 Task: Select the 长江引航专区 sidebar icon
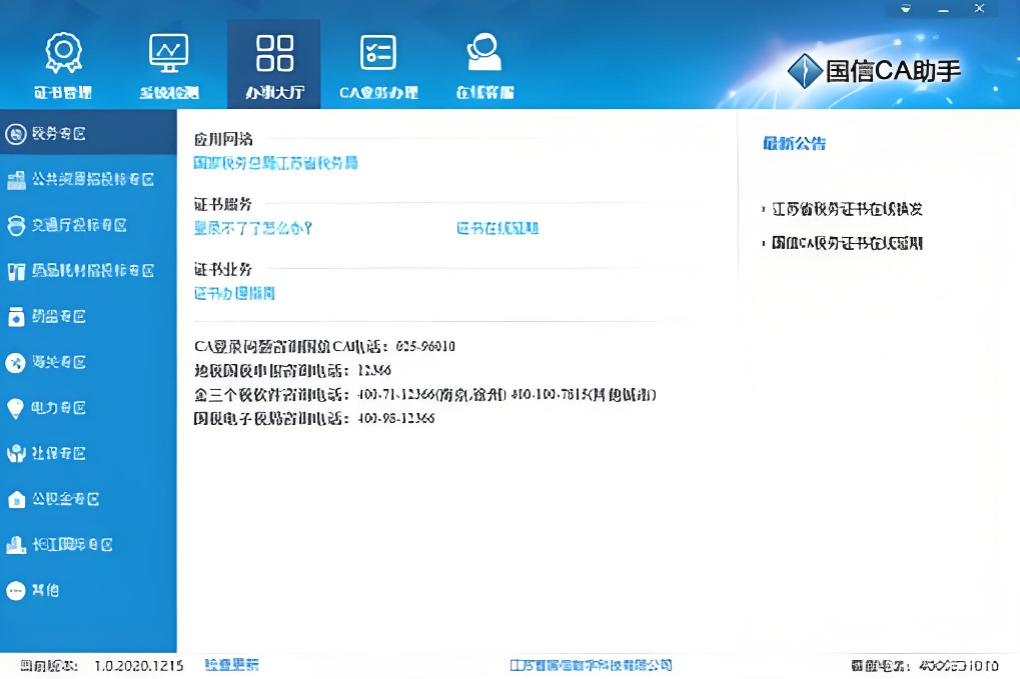click(x=88, y=544)
